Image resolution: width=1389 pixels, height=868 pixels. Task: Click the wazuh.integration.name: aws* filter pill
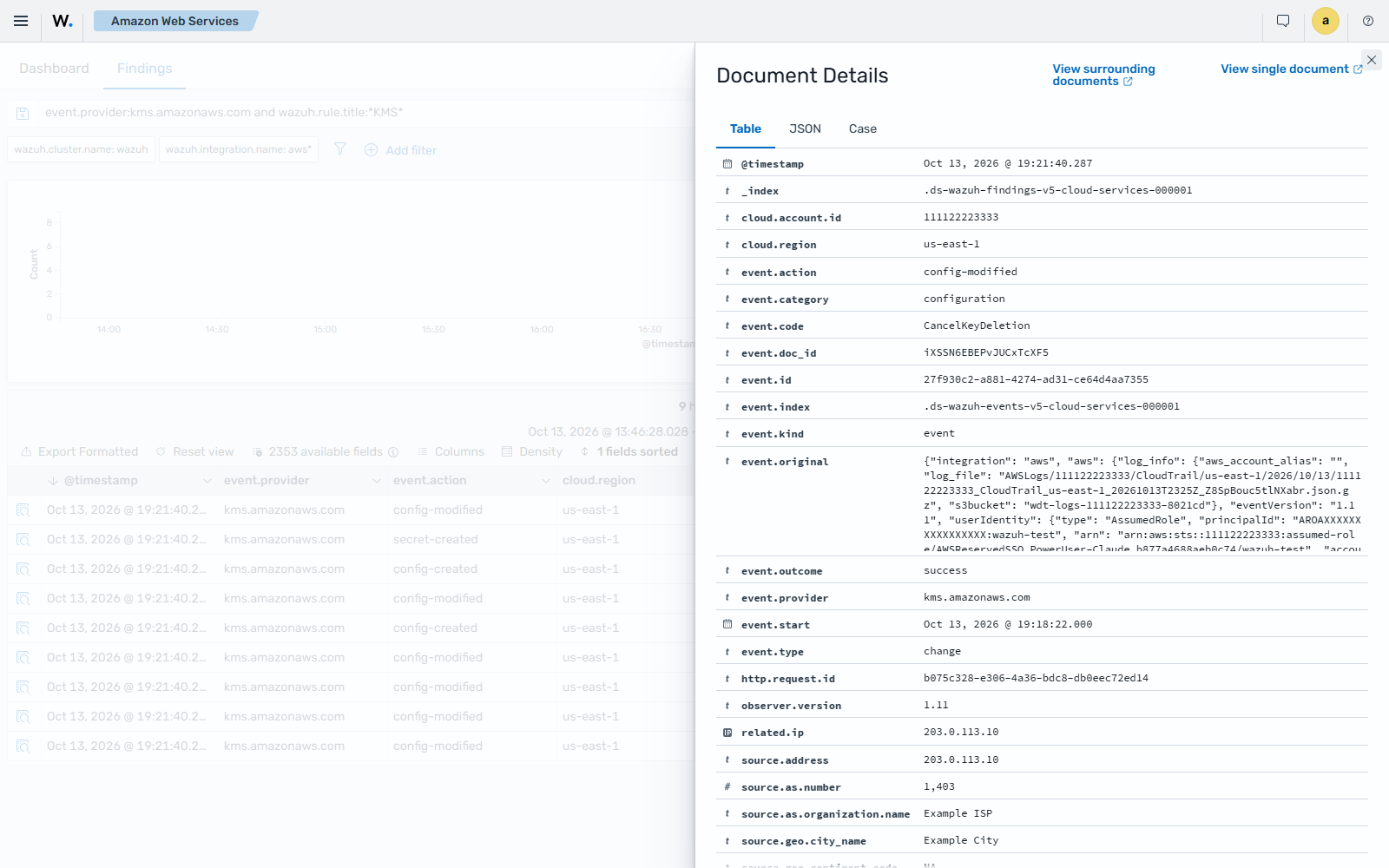[239, 149]
